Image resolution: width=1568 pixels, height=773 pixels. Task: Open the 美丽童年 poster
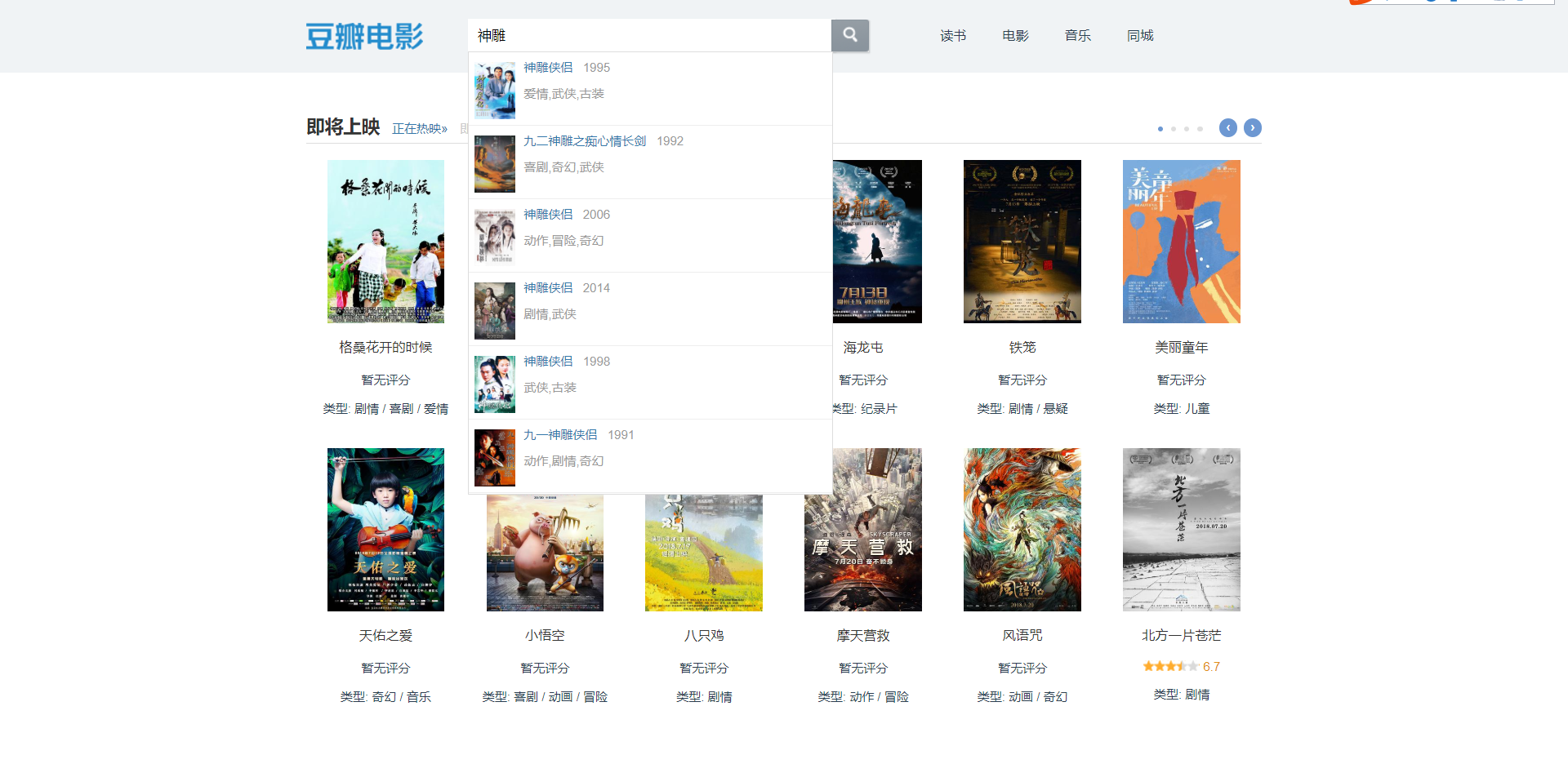[1182, 242]
